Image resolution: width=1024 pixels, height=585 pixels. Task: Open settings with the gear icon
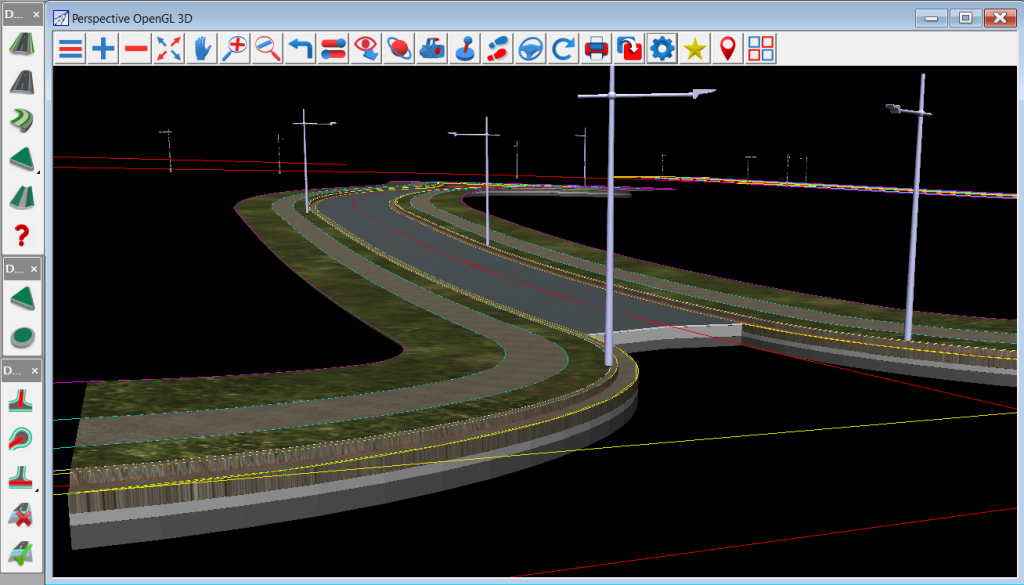tap(662, 49)
